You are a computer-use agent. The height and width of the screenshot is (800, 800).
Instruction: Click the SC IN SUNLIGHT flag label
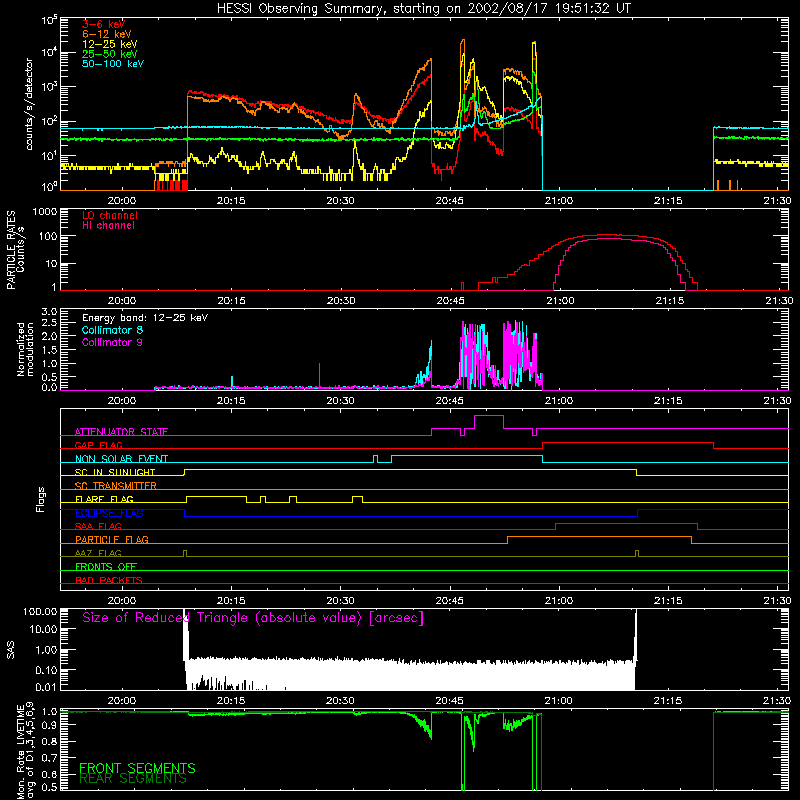point(115,472)
